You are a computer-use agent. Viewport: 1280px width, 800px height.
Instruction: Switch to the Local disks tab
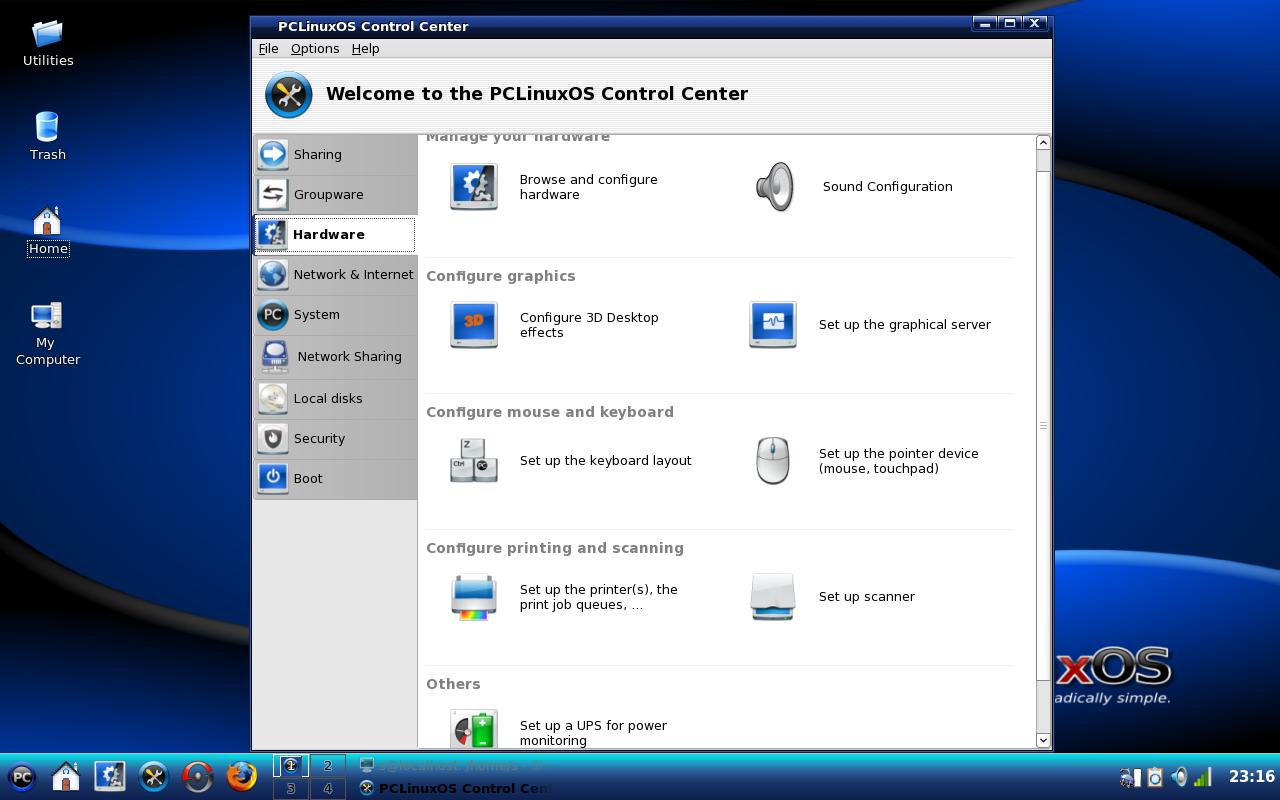coord(335,398)
